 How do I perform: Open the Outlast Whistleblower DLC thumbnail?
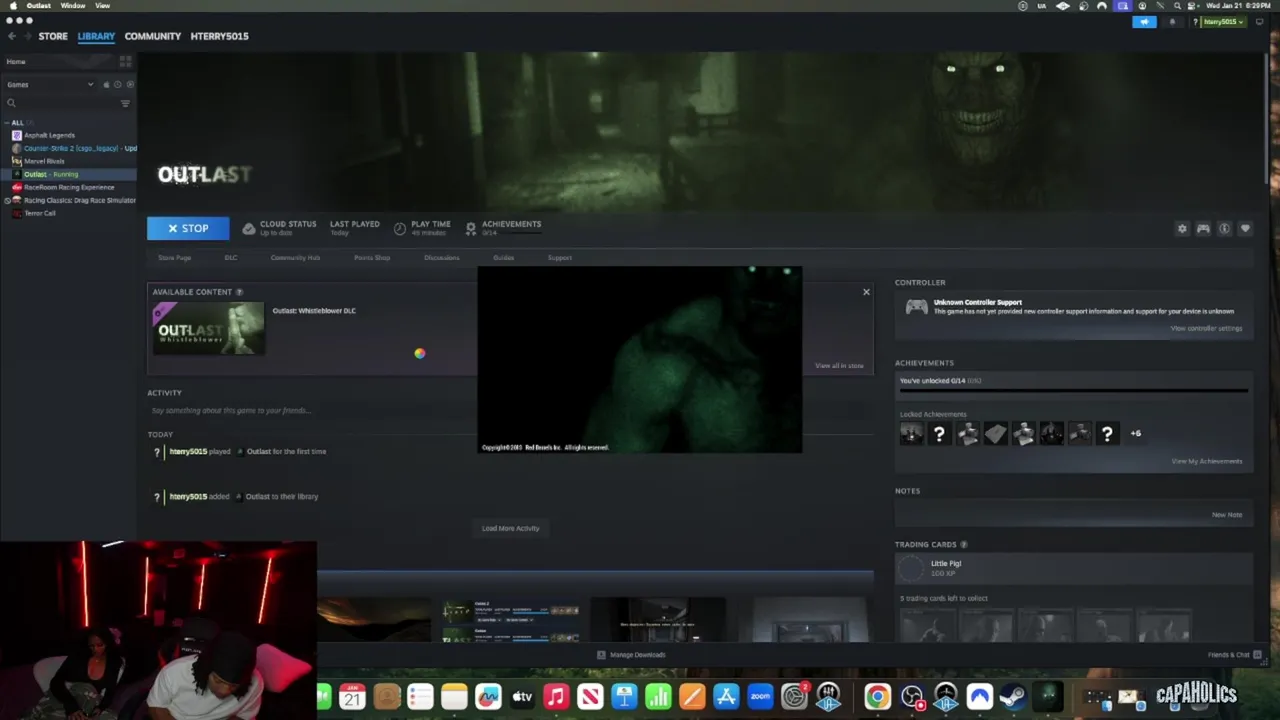208,329
